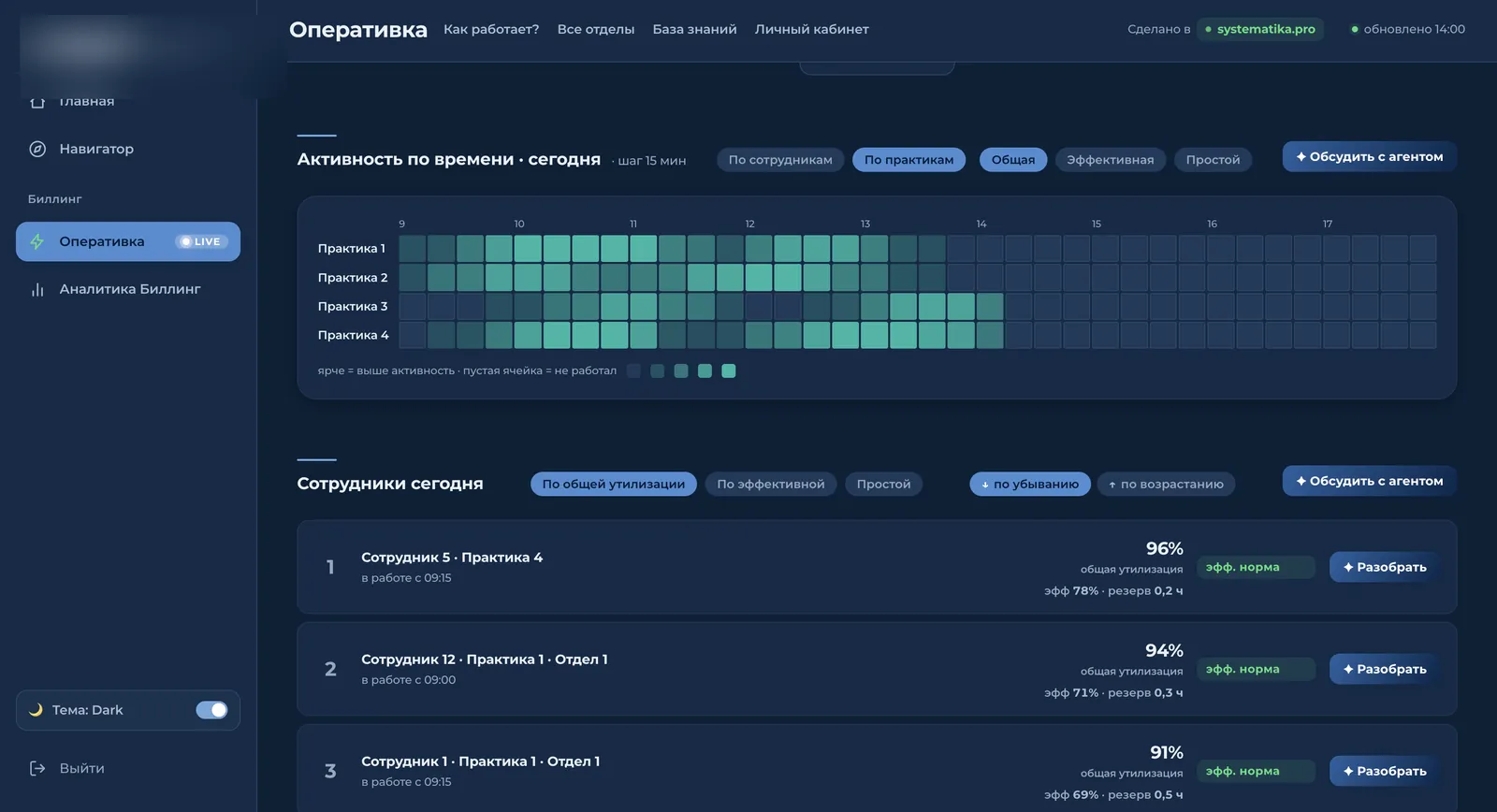Screen dimensions: 1497x812
Task: Click the LIVE badge on Оперативка
Action: tap(201, 241)
